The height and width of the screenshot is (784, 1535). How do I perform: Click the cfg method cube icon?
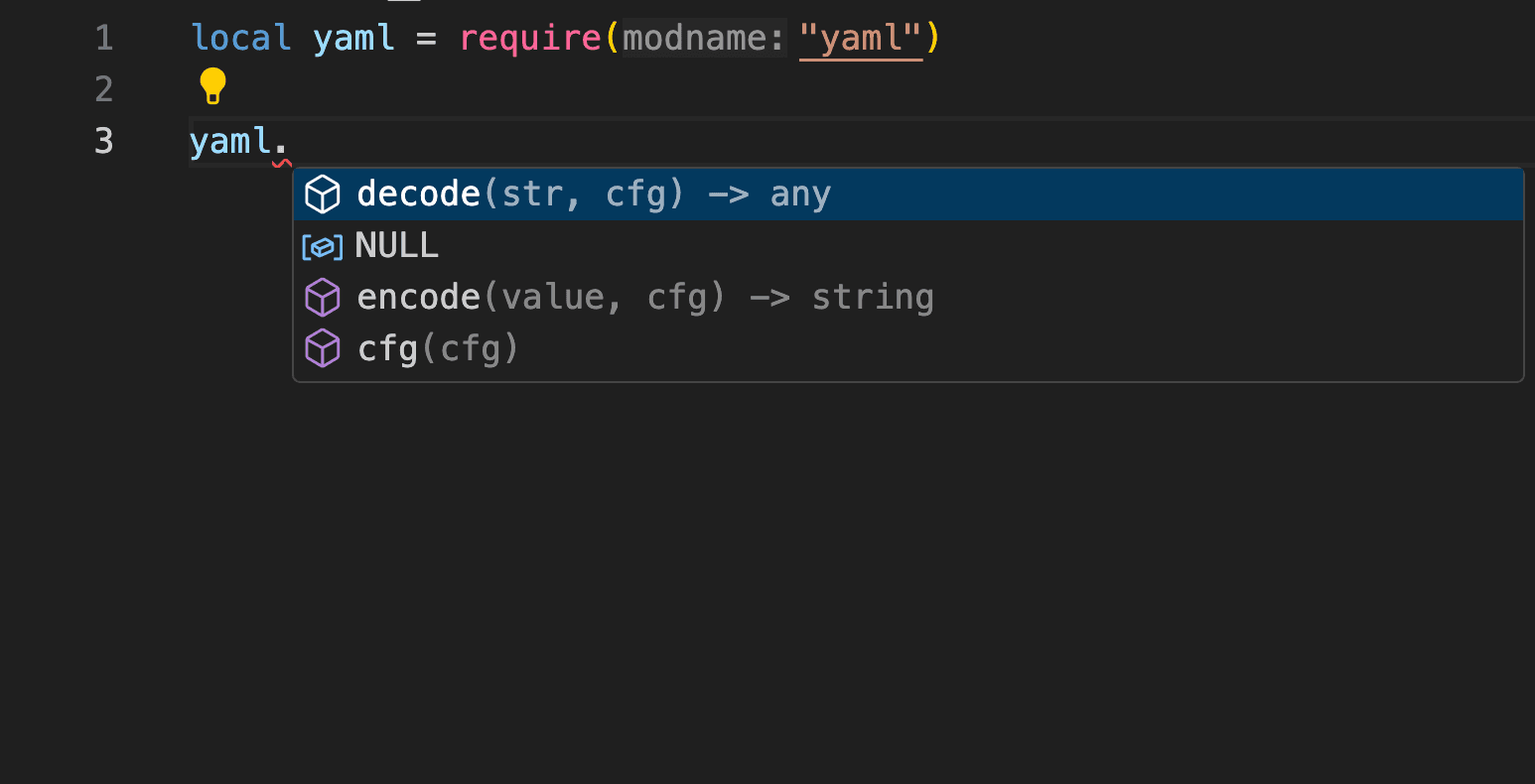coord(323,349)
